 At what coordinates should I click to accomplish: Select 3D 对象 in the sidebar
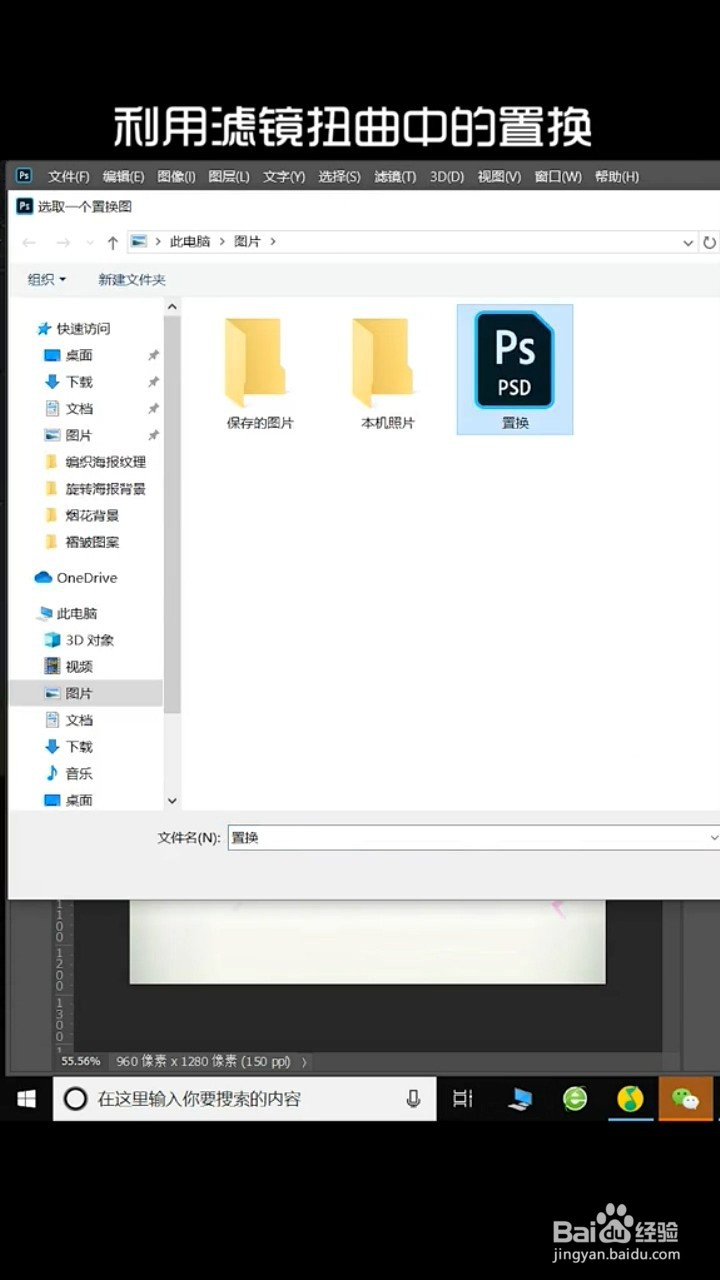(80, 640)
